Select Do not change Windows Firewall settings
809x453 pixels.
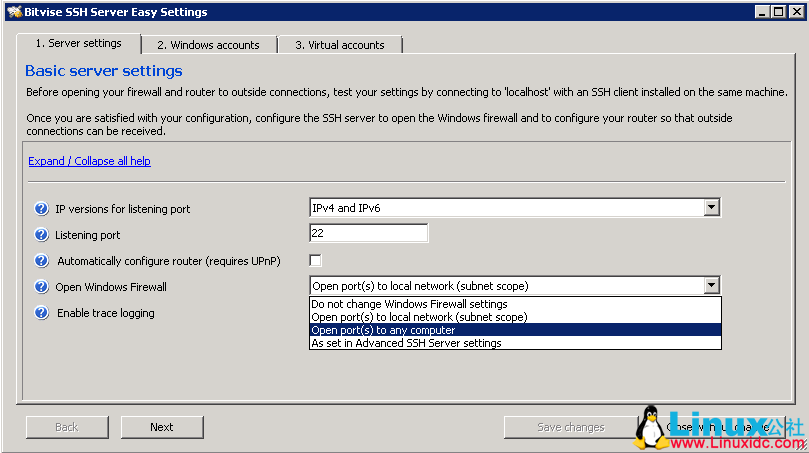[515, 304]
